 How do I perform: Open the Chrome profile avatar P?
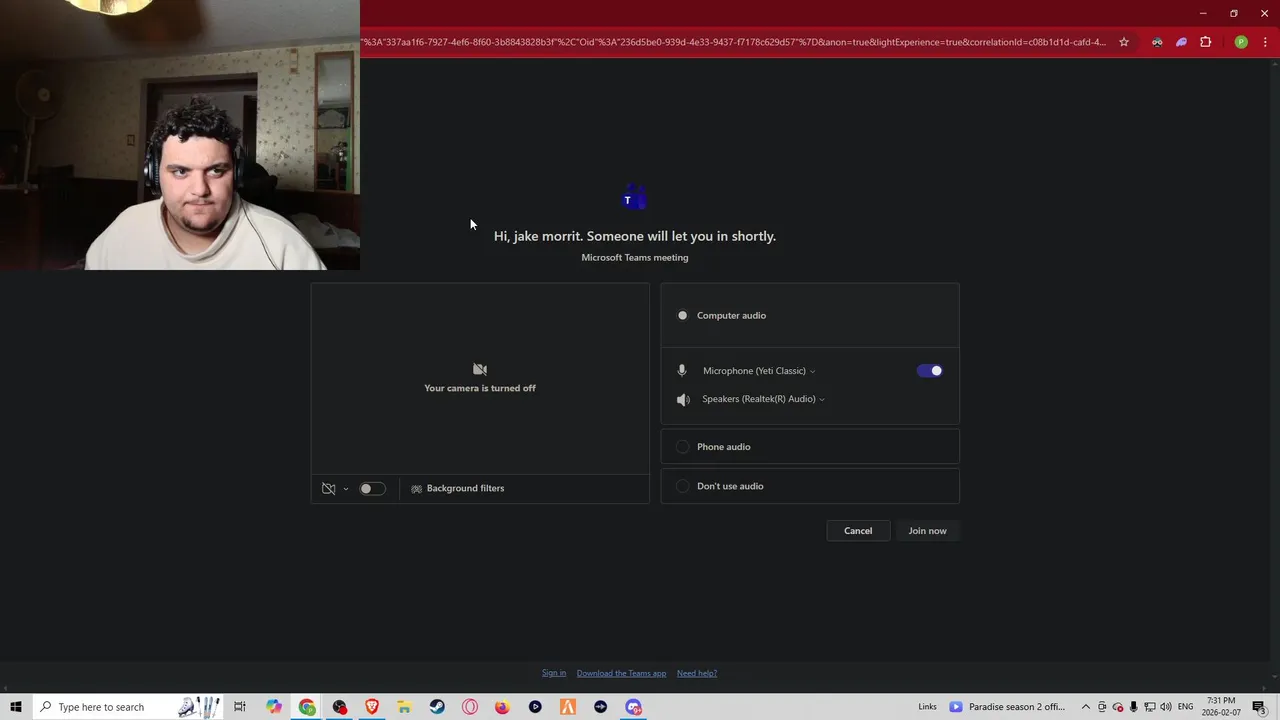(1241, 42)
